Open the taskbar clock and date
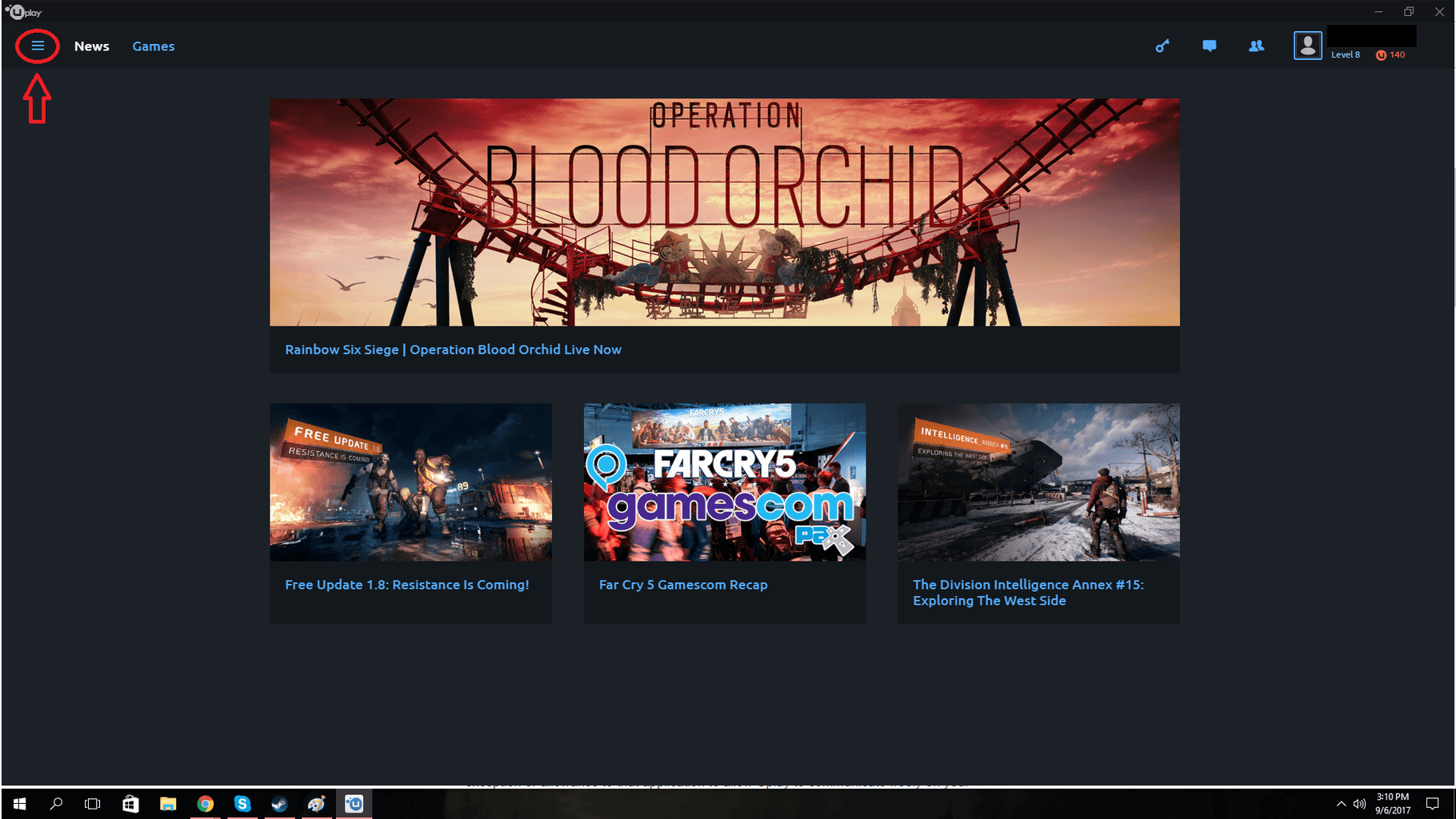 pyautogui.click(x=1393, y=804)
